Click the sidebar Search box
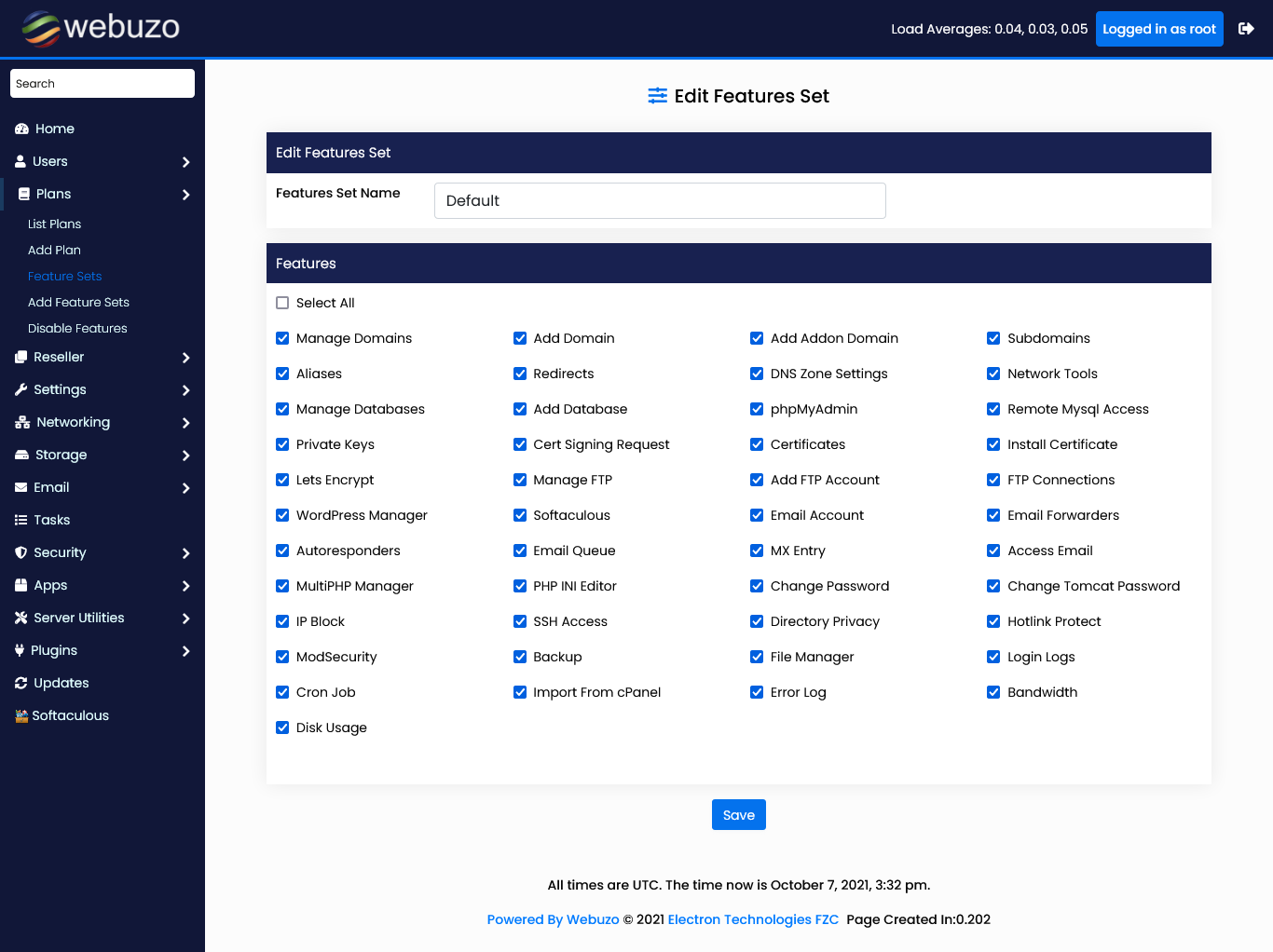Viewport: 1273px width, 952px height. [103, 84]
